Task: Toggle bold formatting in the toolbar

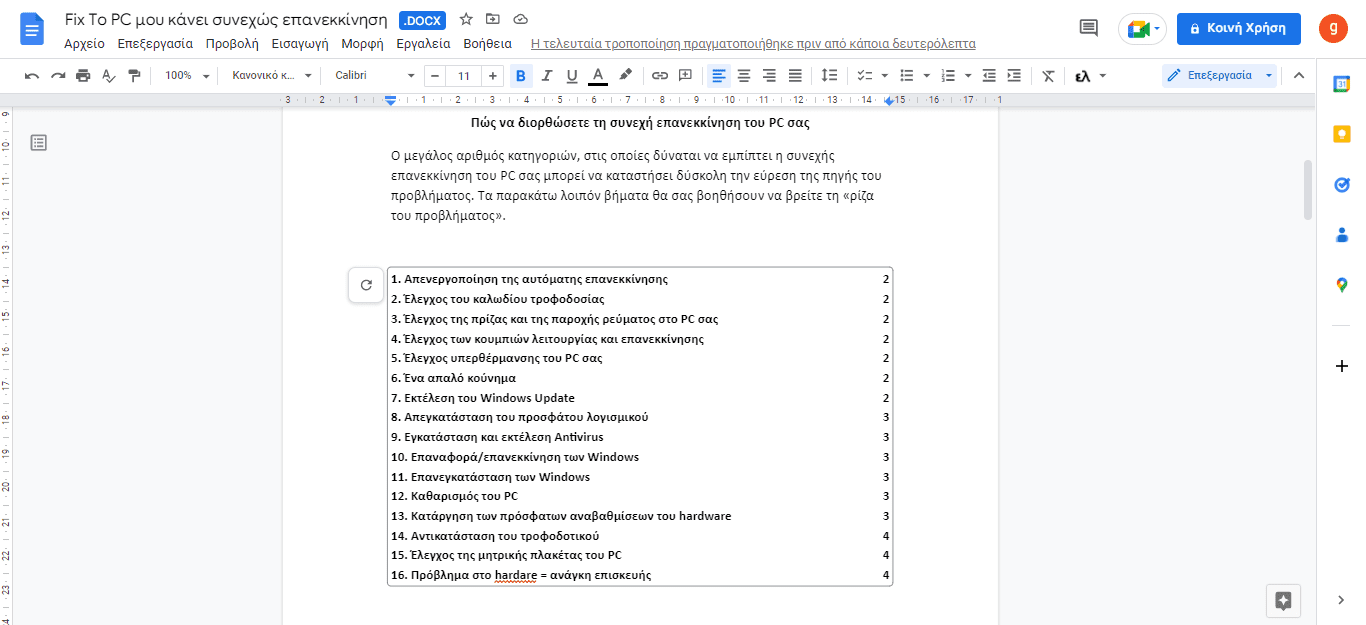Action: pyautogui.click(x=519, y=75)
